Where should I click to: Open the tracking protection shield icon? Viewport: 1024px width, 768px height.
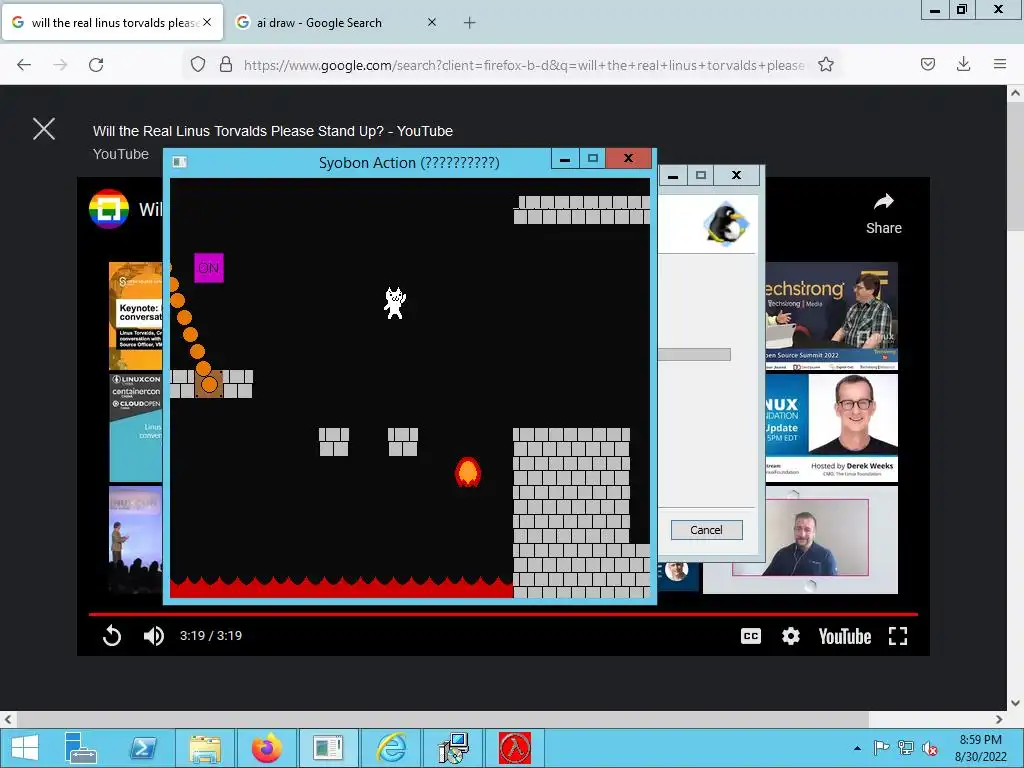pyautogui.click(x=198, y=65)
